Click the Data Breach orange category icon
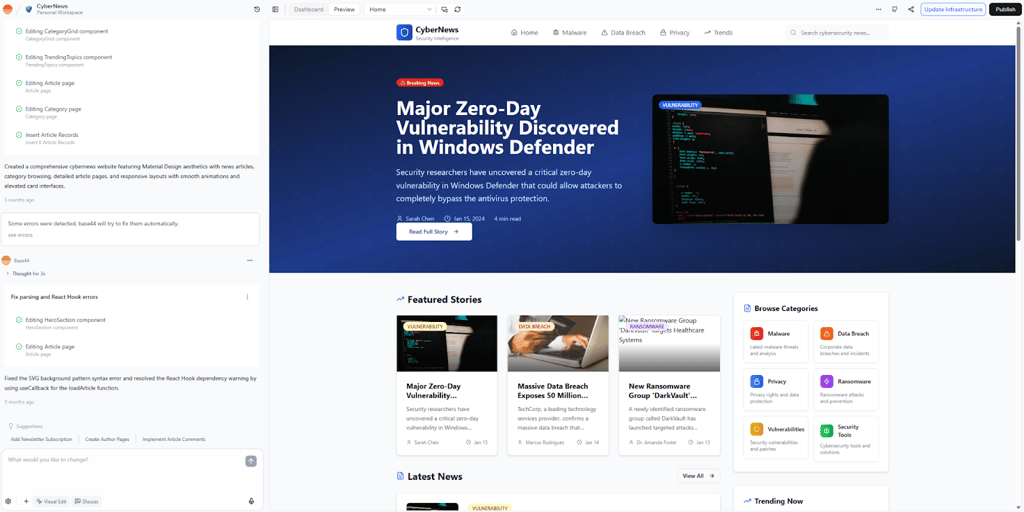This screenshot has height=512, width=1024. (826, 334)
